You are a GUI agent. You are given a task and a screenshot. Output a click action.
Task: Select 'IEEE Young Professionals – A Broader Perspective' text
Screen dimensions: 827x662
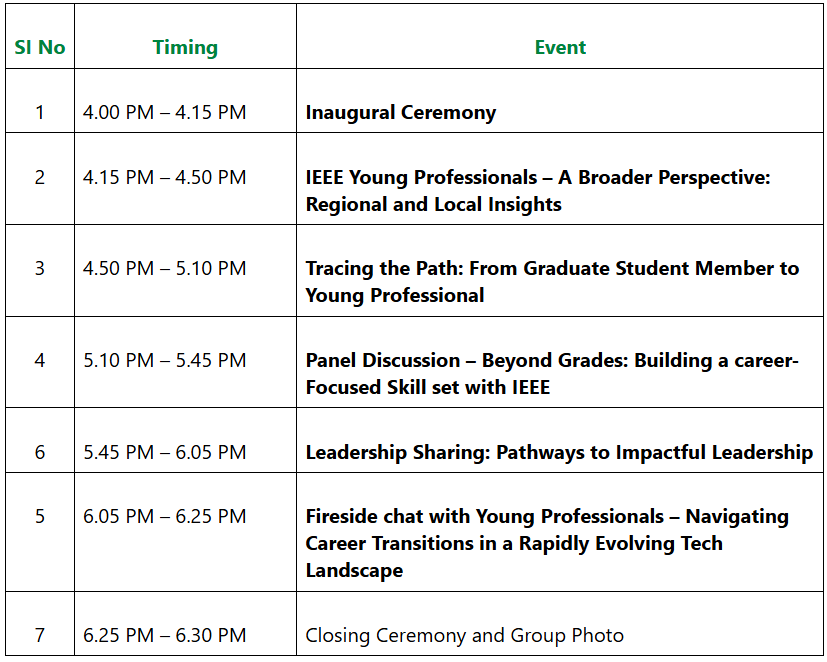point(538,178)
